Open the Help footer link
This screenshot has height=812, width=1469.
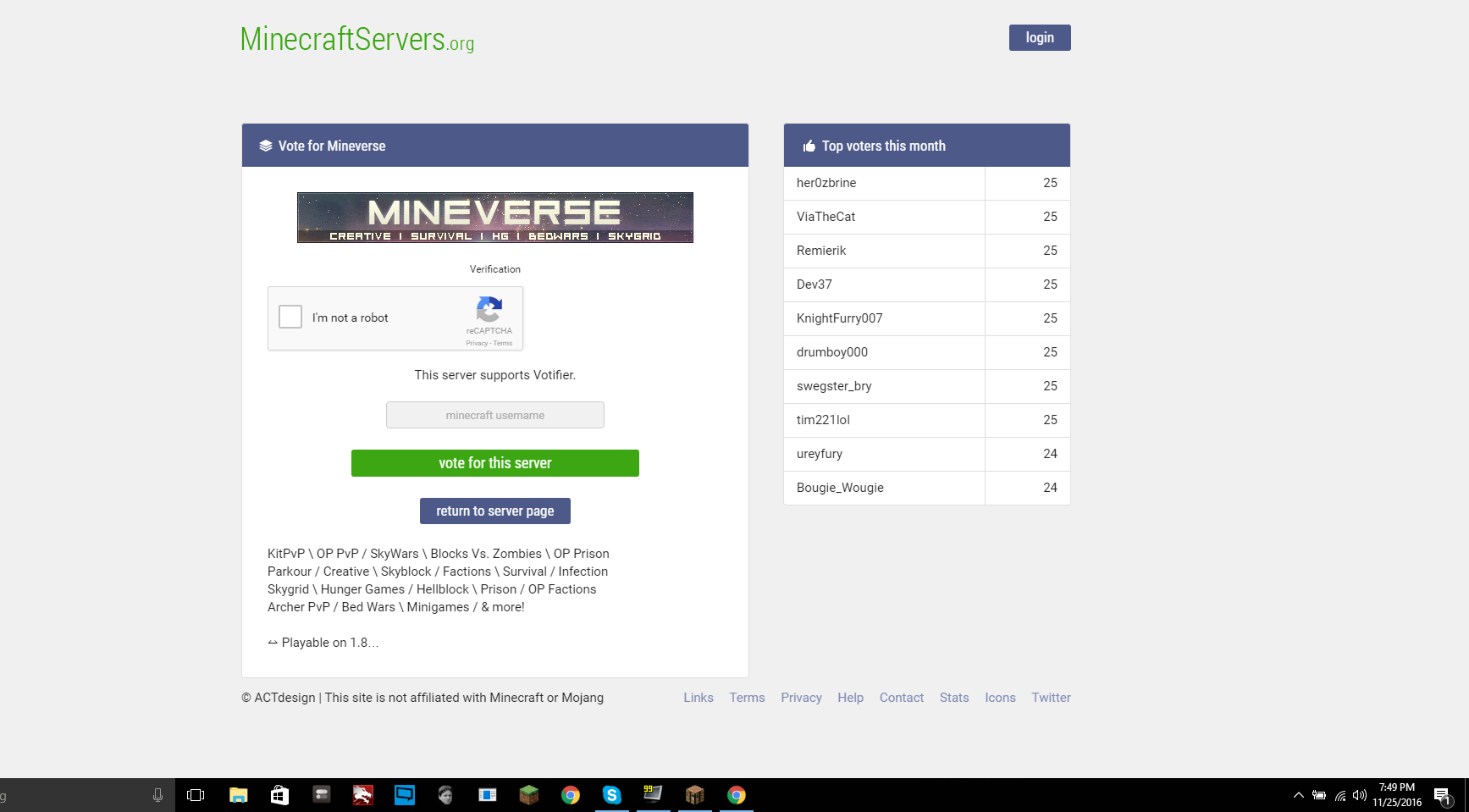(x=851, y=698)
